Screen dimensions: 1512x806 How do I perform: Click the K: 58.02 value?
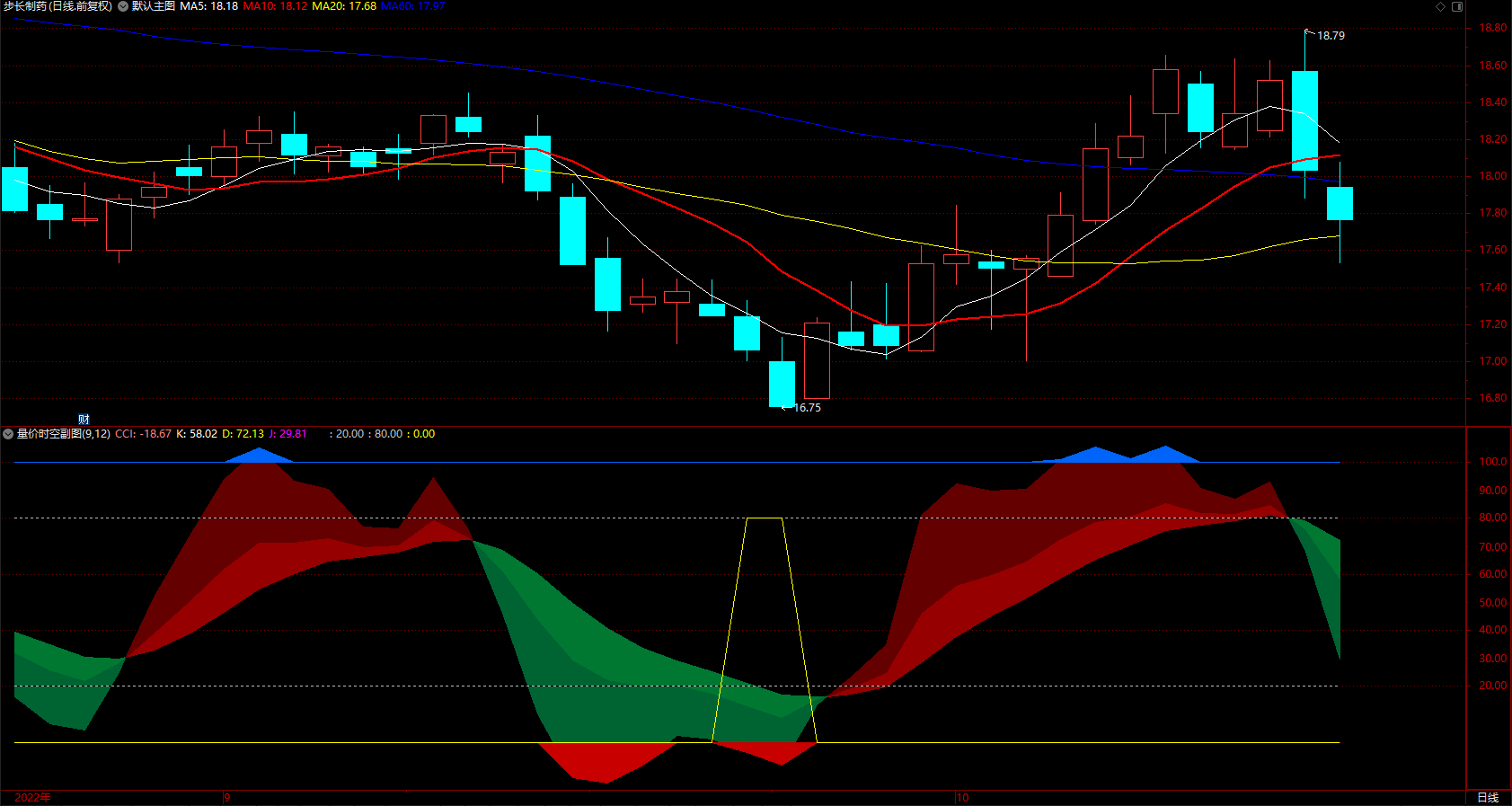pos(197,434)
